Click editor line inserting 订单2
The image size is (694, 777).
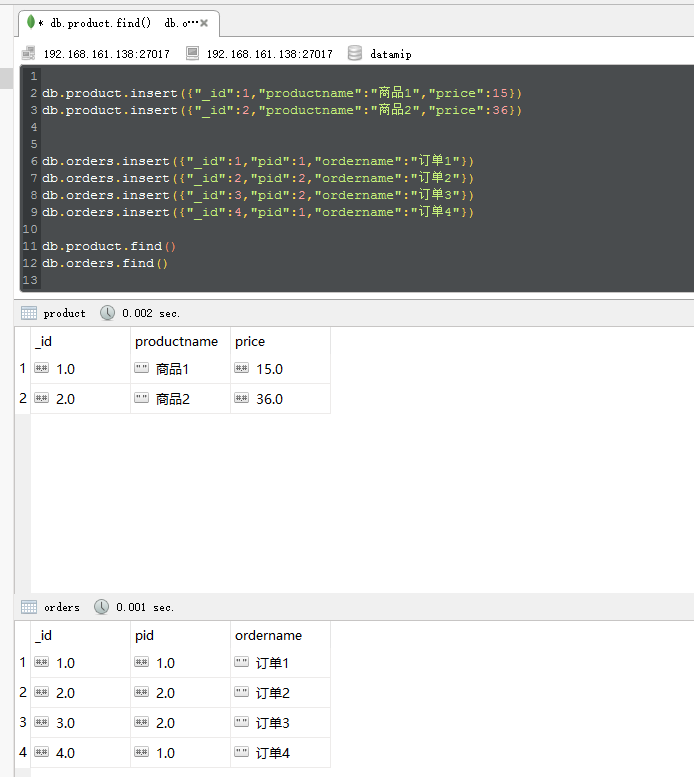tap(258, 178)
